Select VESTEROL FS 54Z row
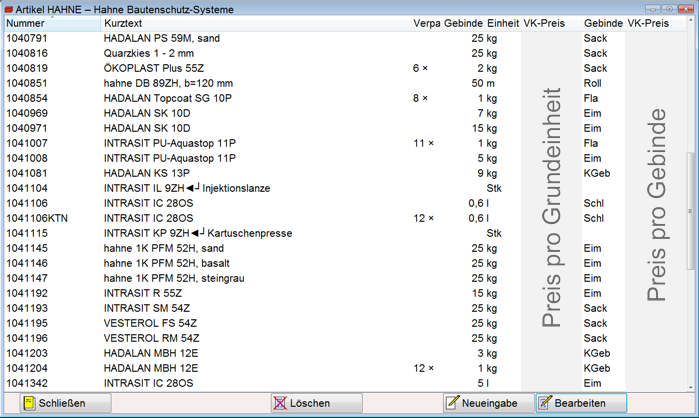 pos(345,324)
